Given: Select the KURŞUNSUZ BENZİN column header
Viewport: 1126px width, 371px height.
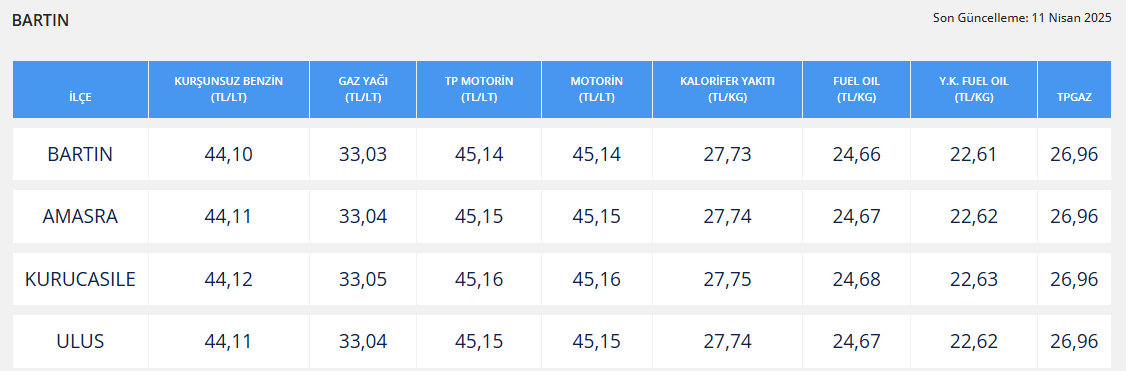Looking at the screenshot, I should coord(229,90).
